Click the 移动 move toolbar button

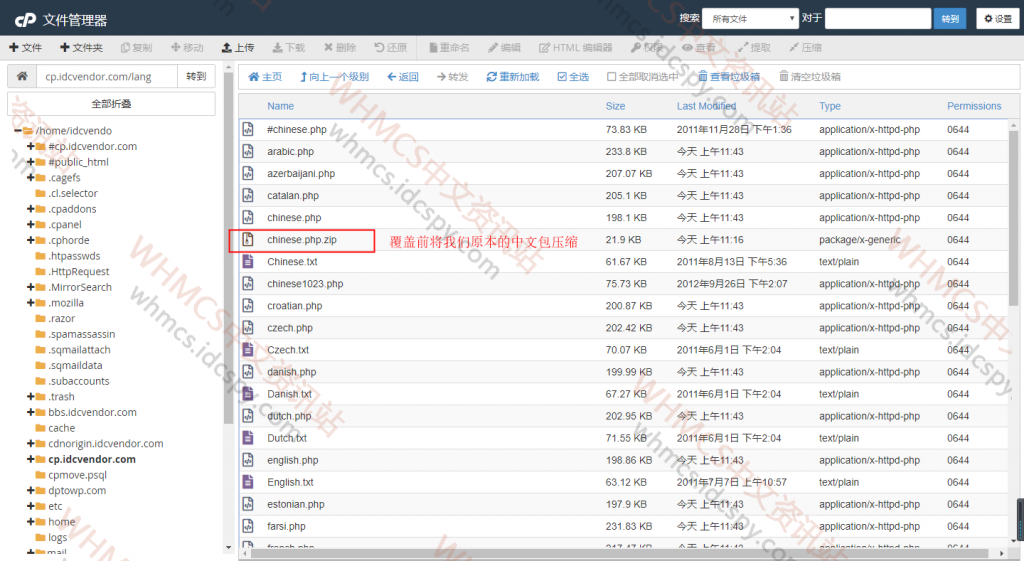point(187,48)
